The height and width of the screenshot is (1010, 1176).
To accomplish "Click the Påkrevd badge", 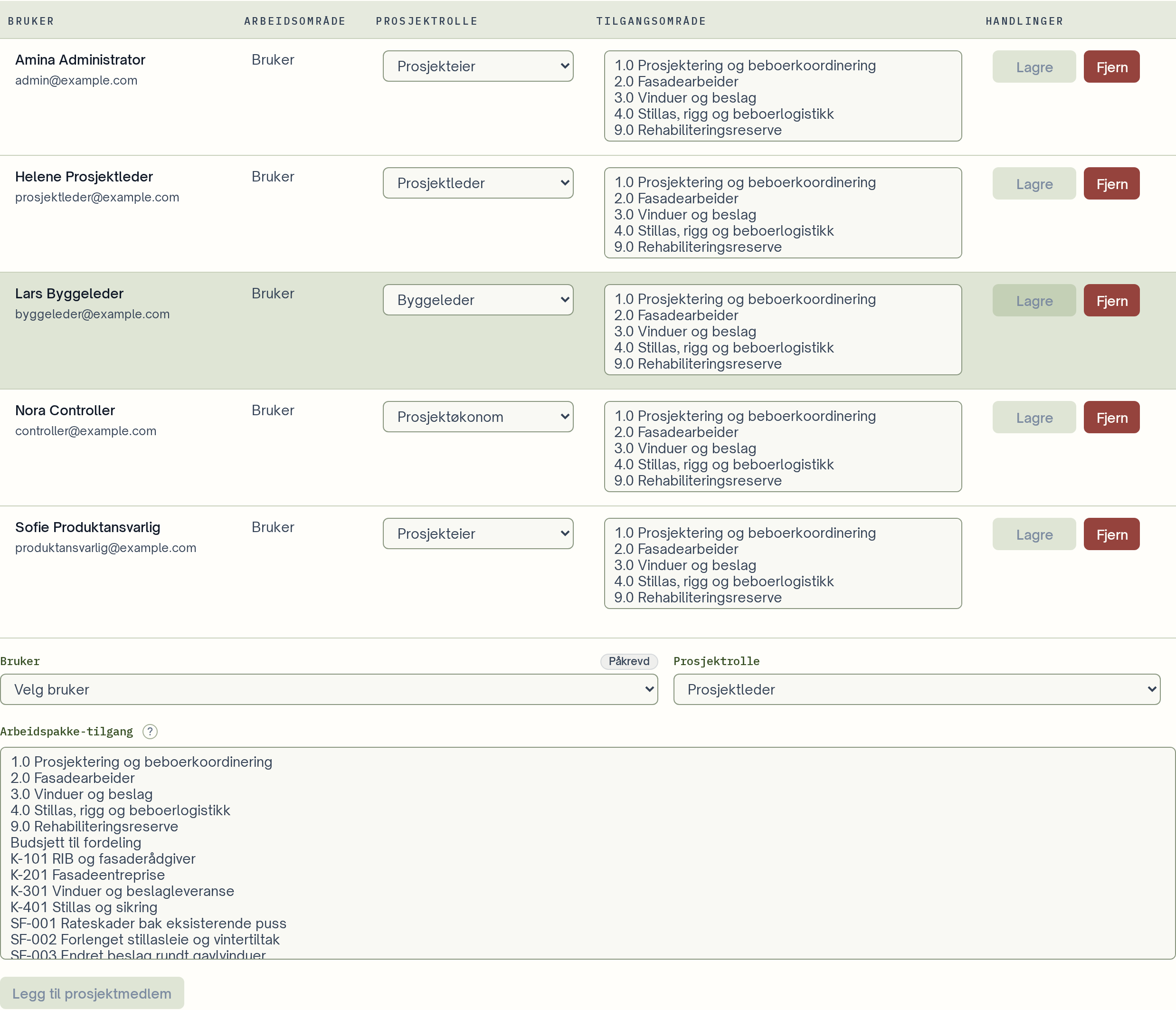I will pos(629,661).
